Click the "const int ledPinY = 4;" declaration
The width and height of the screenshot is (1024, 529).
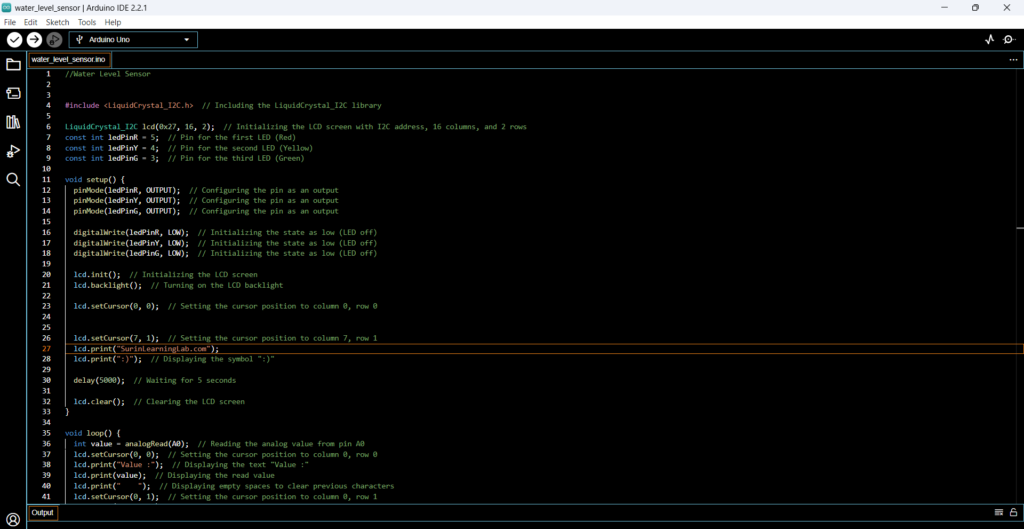coord(112,148)
